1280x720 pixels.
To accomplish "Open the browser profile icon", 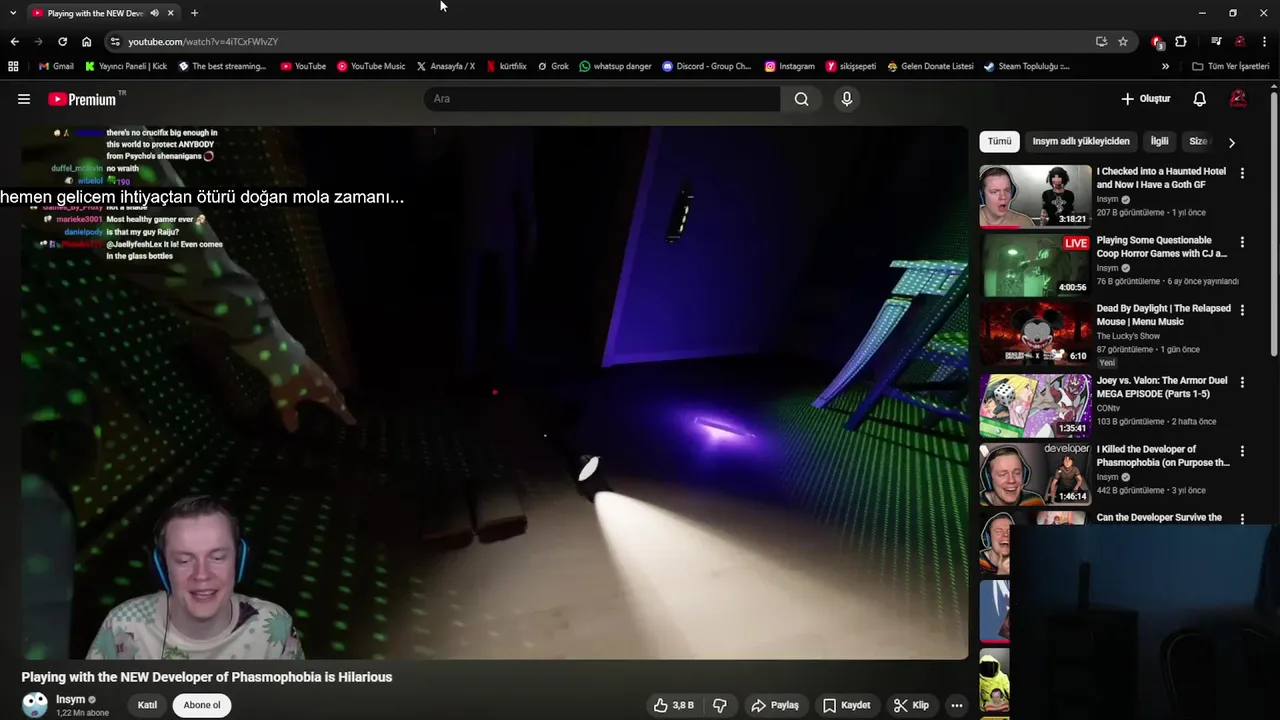I will click(x=1240, y=42).
